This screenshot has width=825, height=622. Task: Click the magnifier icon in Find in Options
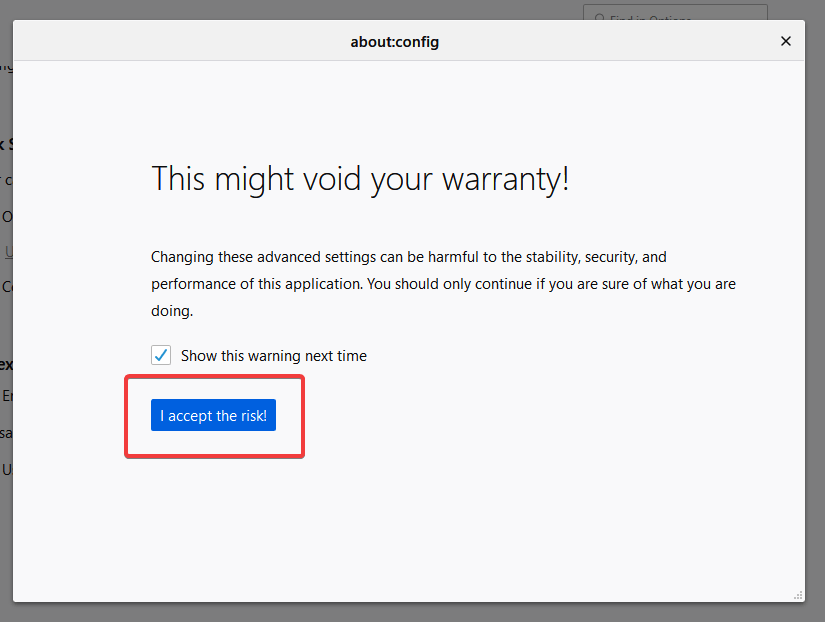click(x=600, y=18)
